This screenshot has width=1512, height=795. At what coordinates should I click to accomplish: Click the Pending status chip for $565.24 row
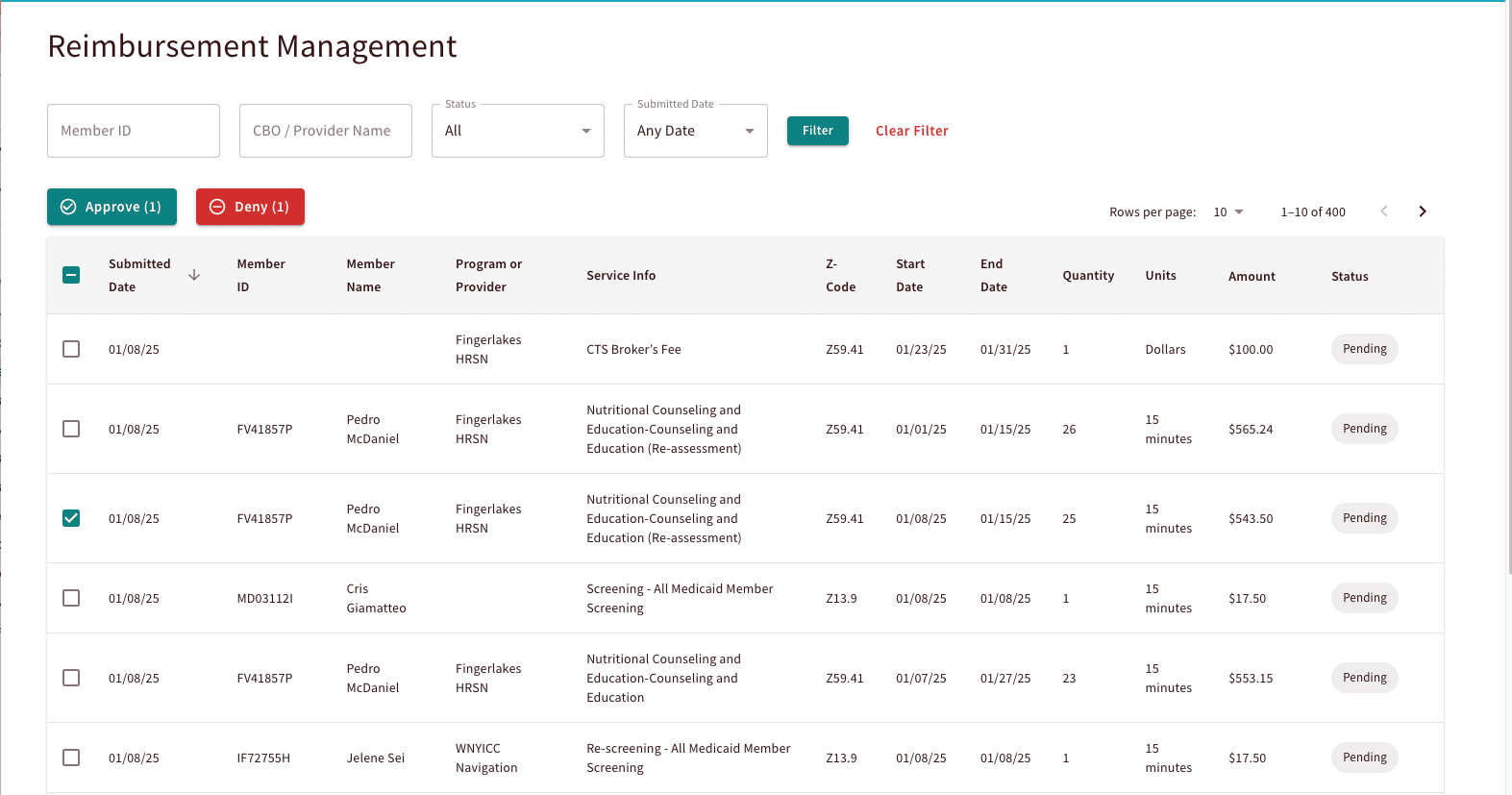coord(1365,429)
